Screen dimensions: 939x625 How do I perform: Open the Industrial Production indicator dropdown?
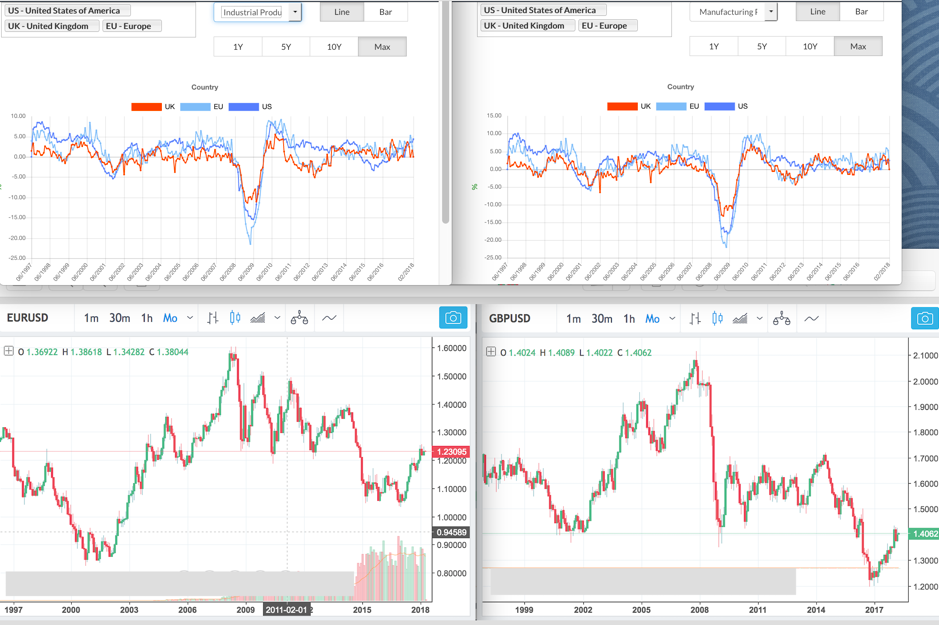point(295,13)
